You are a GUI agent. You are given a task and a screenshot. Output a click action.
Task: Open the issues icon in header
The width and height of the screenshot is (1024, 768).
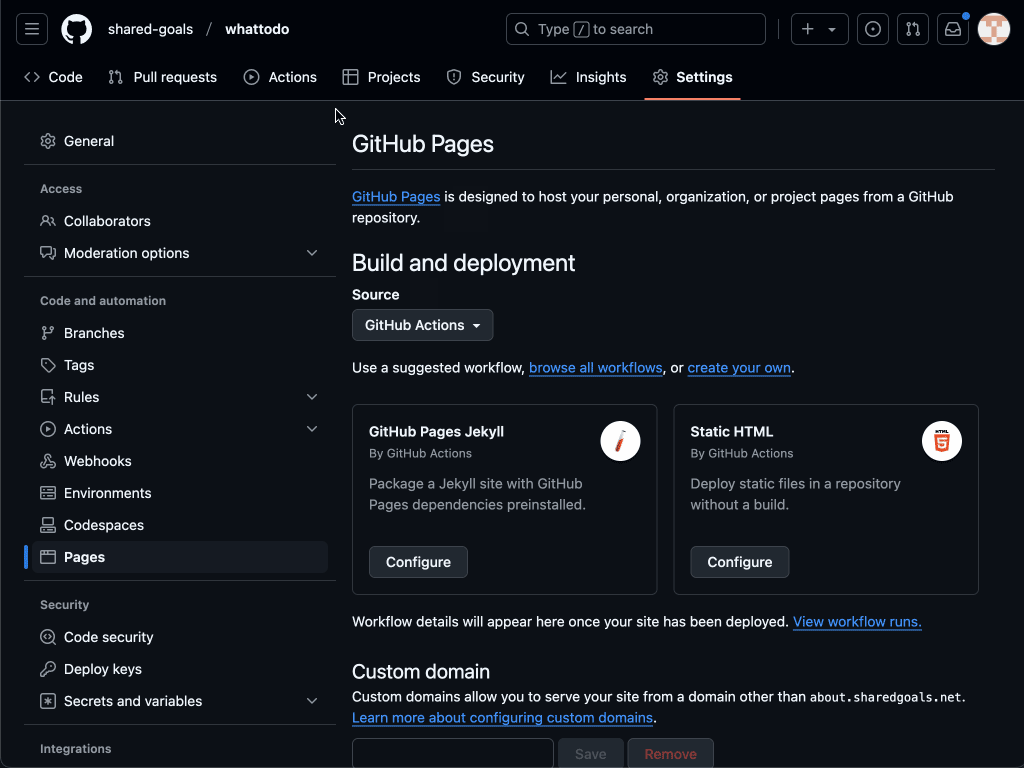pos(873,29)
